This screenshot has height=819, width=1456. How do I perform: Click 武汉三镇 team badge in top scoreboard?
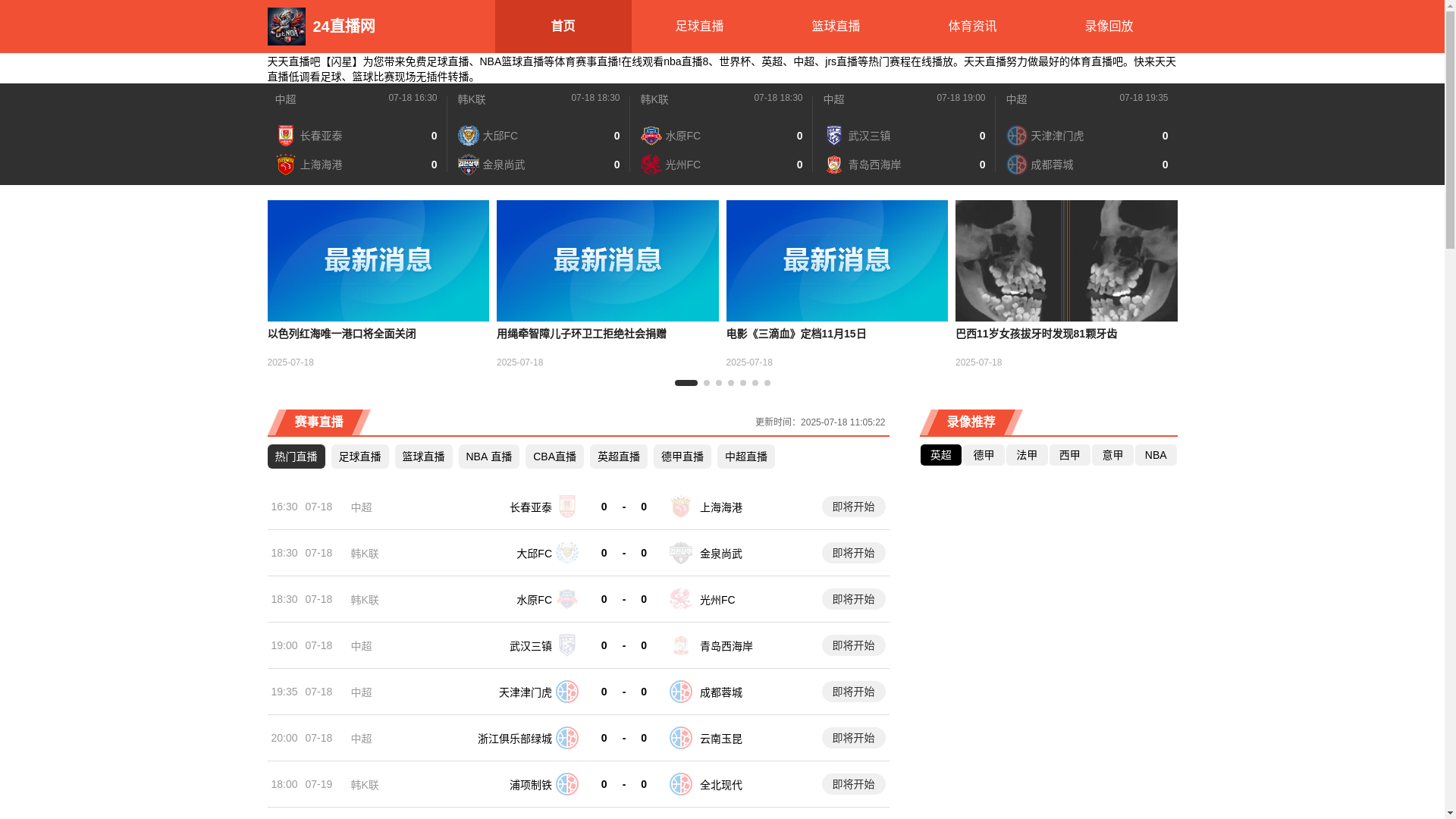pyautogui.click(x=834, y=136)
